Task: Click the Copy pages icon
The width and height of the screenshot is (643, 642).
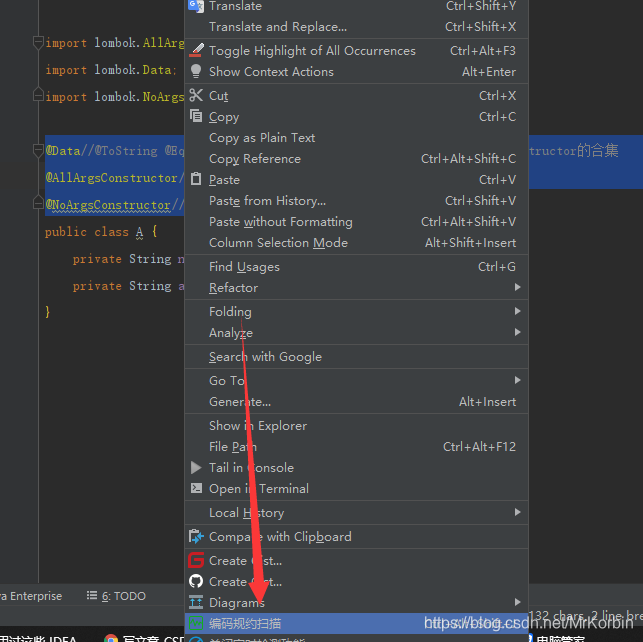Action: tap(196, 116)
